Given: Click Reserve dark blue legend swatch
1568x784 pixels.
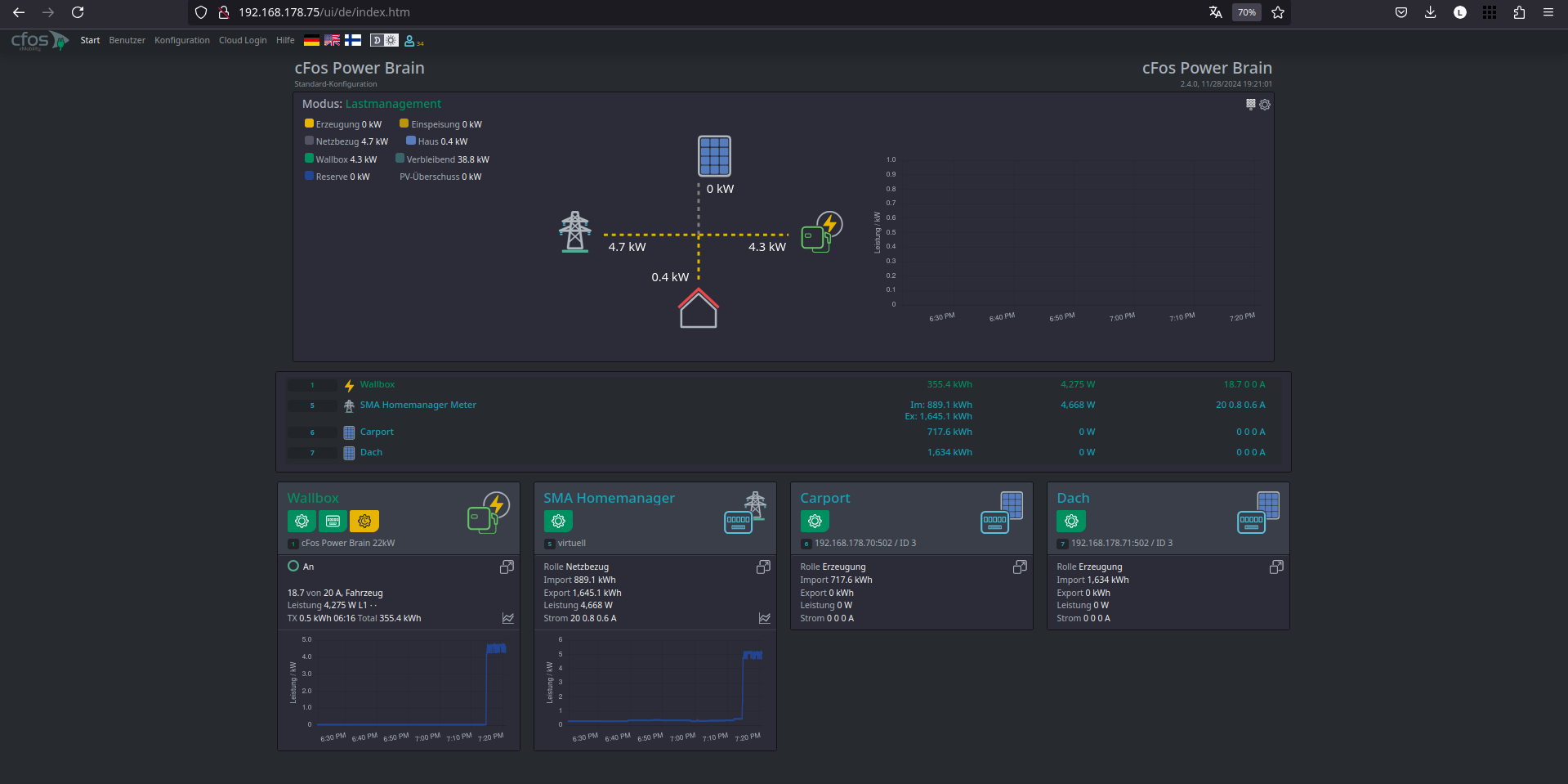Looking at the screenshot, I should click(309, 176).
